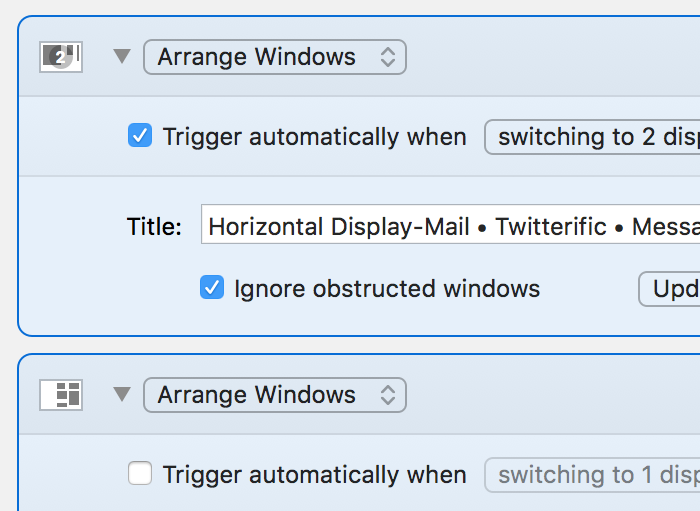Open the "switching to 2 displays" trigger dropdown
The image size is (700, 511).
click(594, 137)
